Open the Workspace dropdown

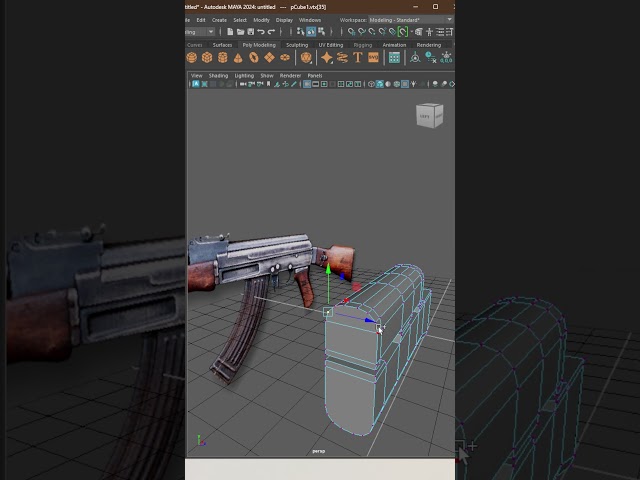coord(411,20)
